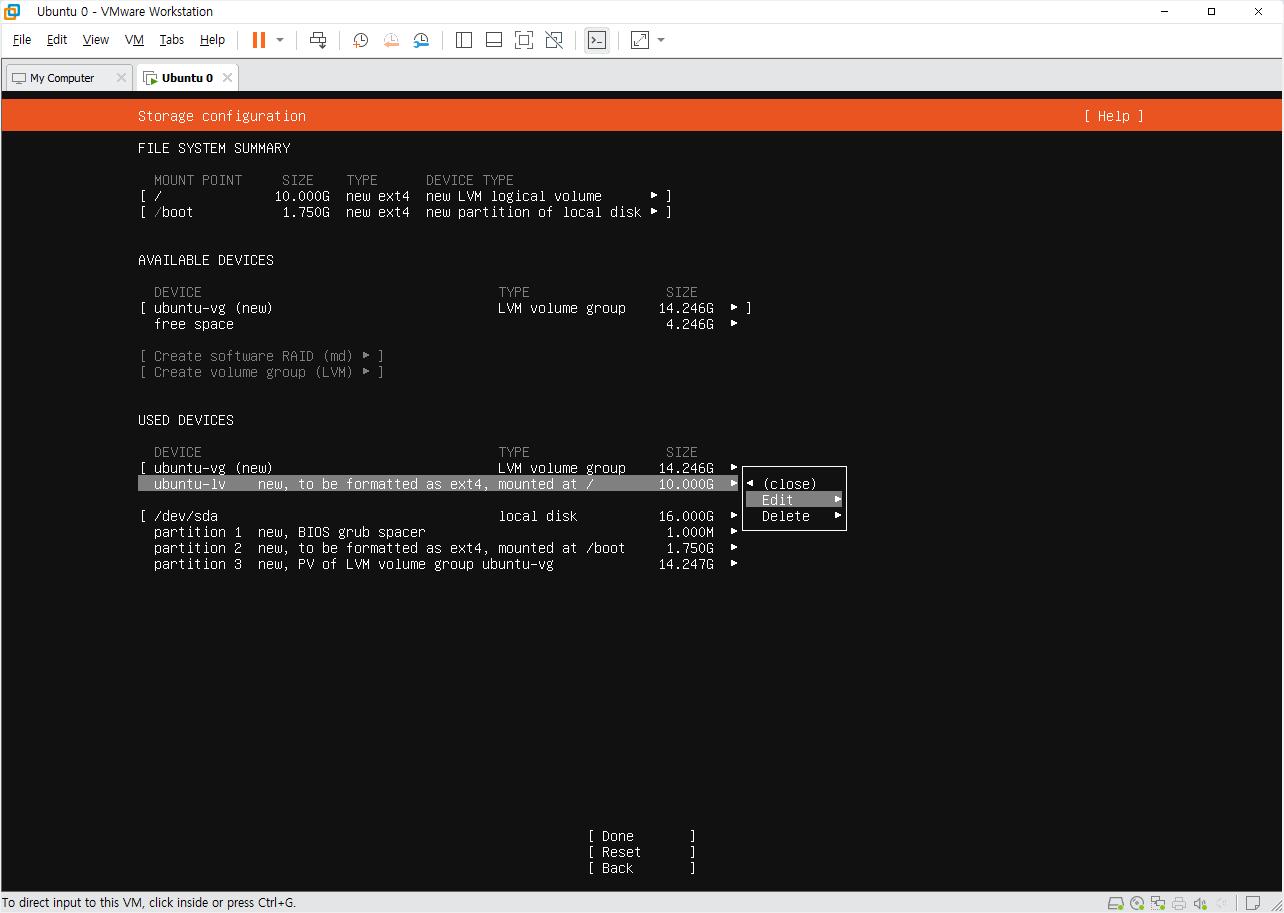Close the My Computer tab
The height and width of the screenshot is (913, 1284).
click(x=121, y=78)
